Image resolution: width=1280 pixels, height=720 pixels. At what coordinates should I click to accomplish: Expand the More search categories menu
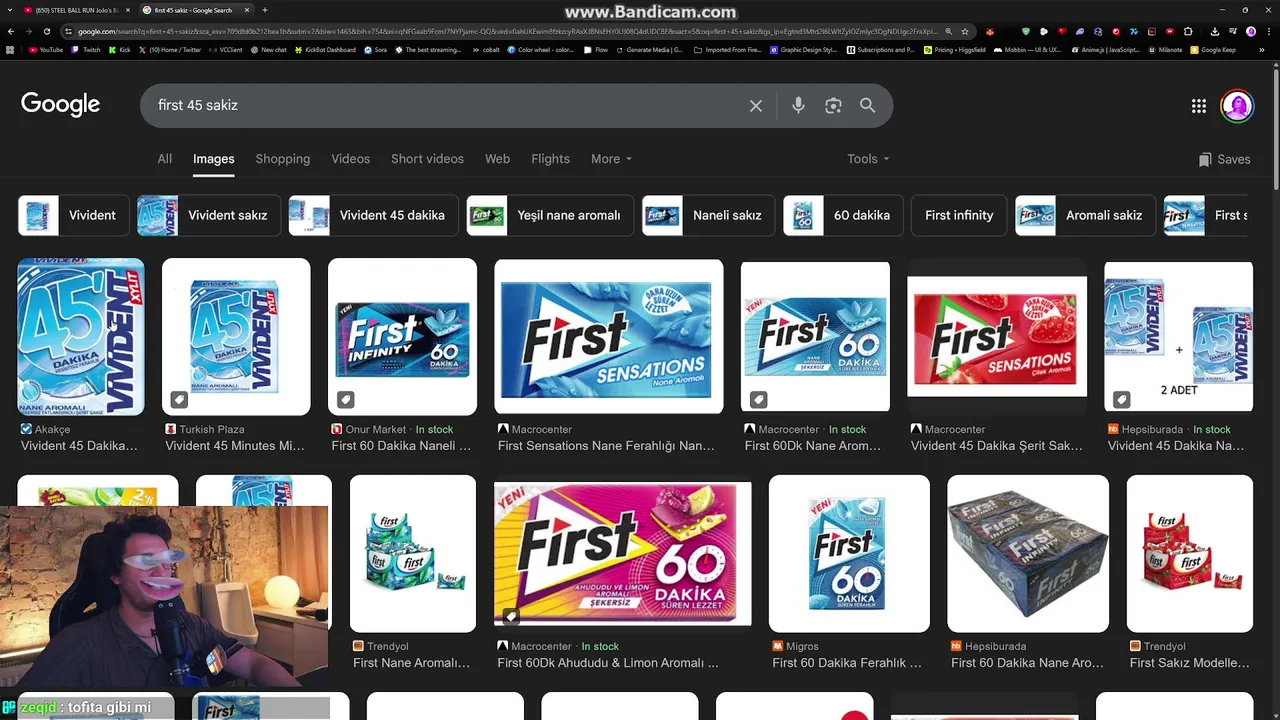click(x=611, y=159)
